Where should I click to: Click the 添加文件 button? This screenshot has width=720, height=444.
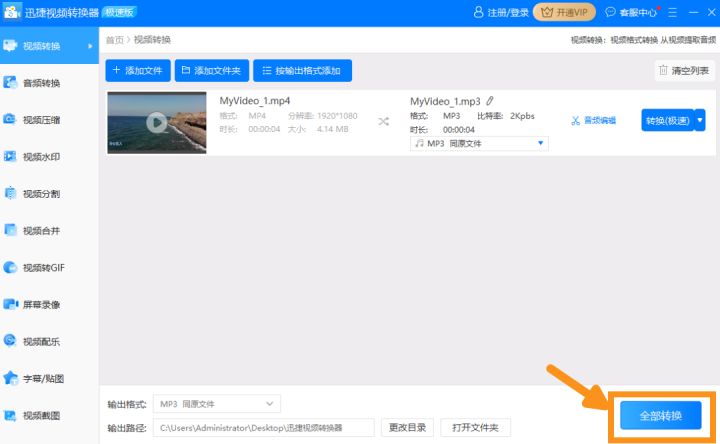click(138, 71)
